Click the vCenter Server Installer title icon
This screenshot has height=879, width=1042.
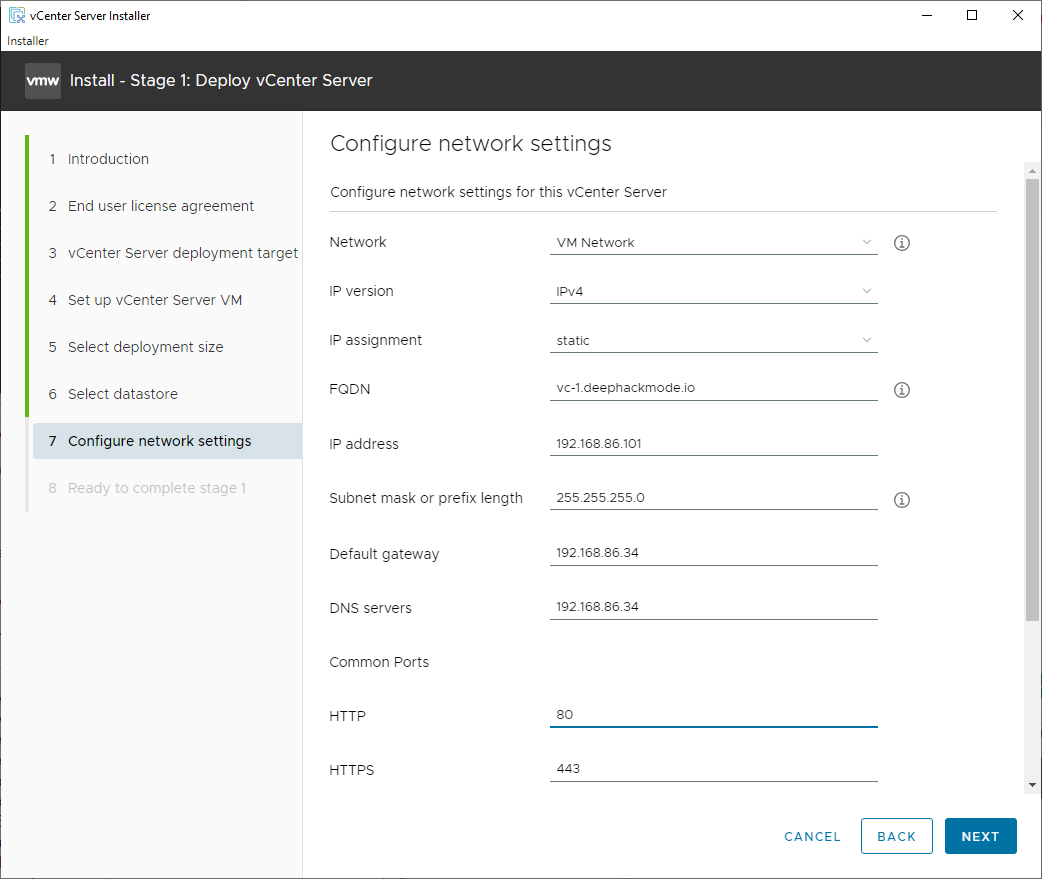tap(16, 15)
